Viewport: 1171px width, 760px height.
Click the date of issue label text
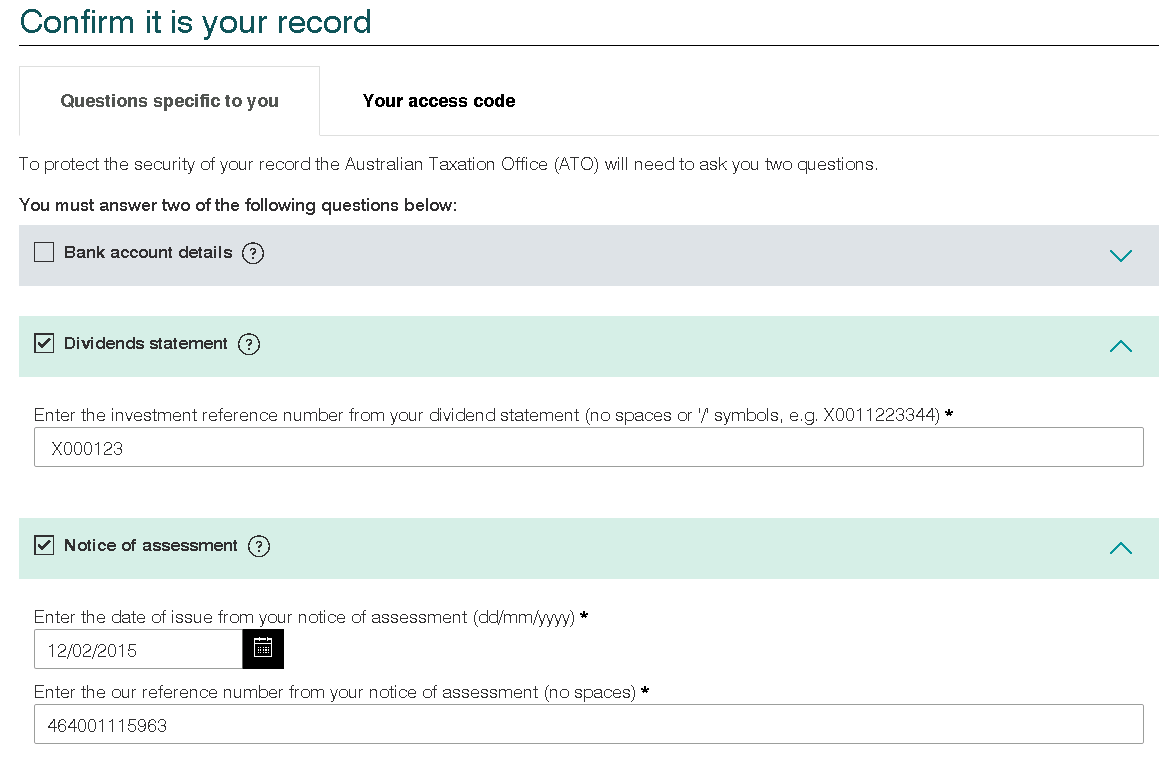pos(304,617)
